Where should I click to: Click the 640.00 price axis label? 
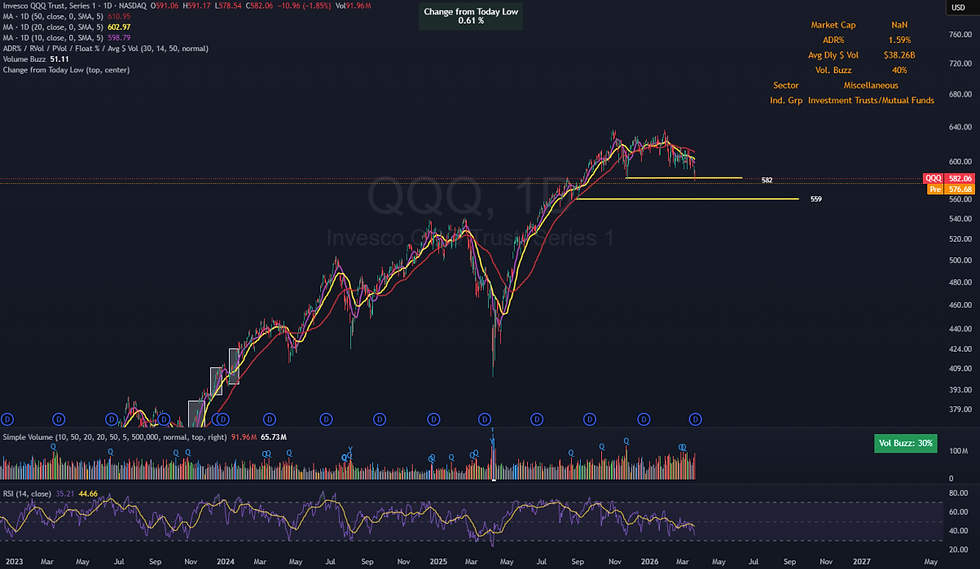(961, 127)
